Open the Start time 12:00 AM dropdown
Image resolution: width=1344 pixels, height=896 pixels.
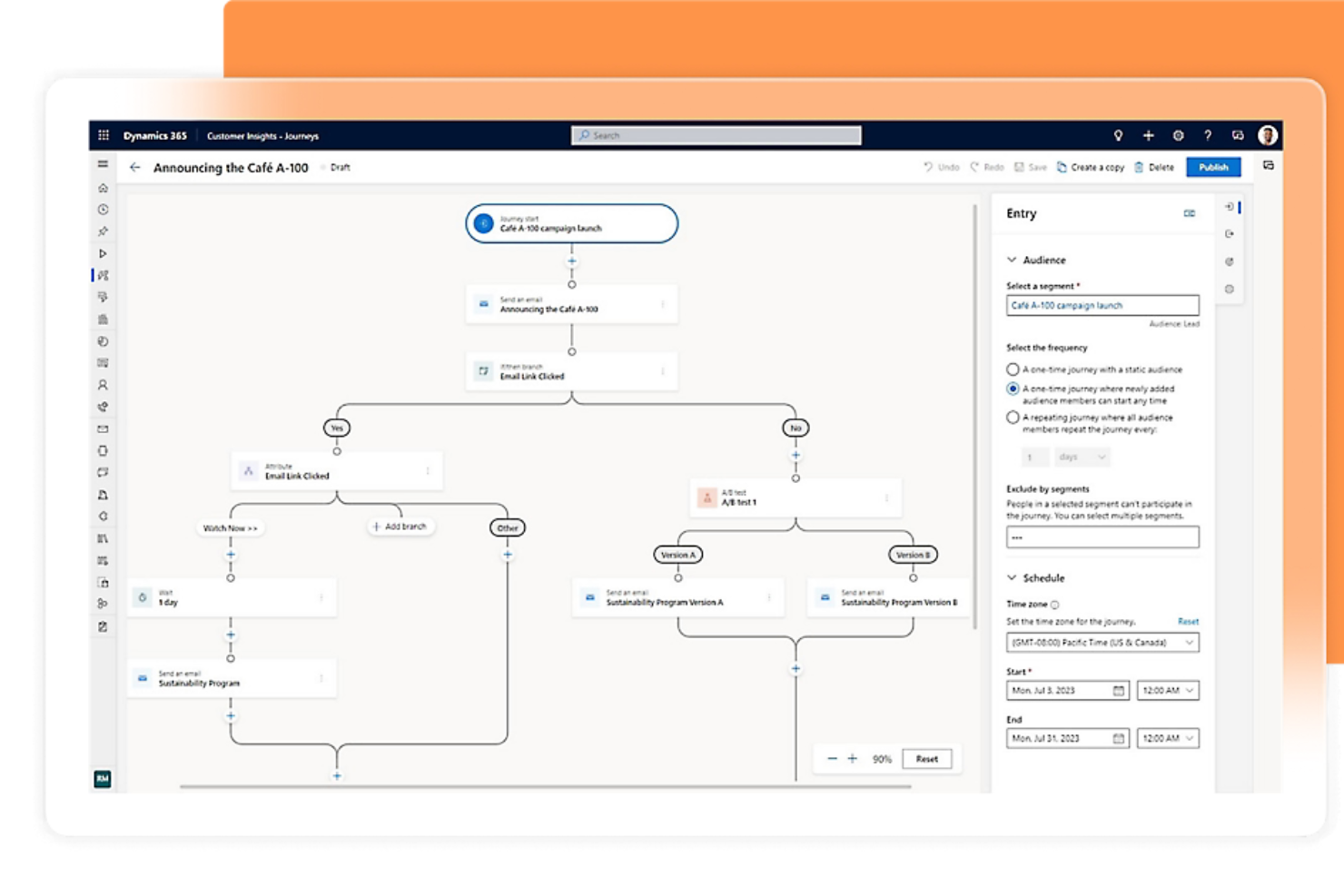click(x=1168, y=690)
